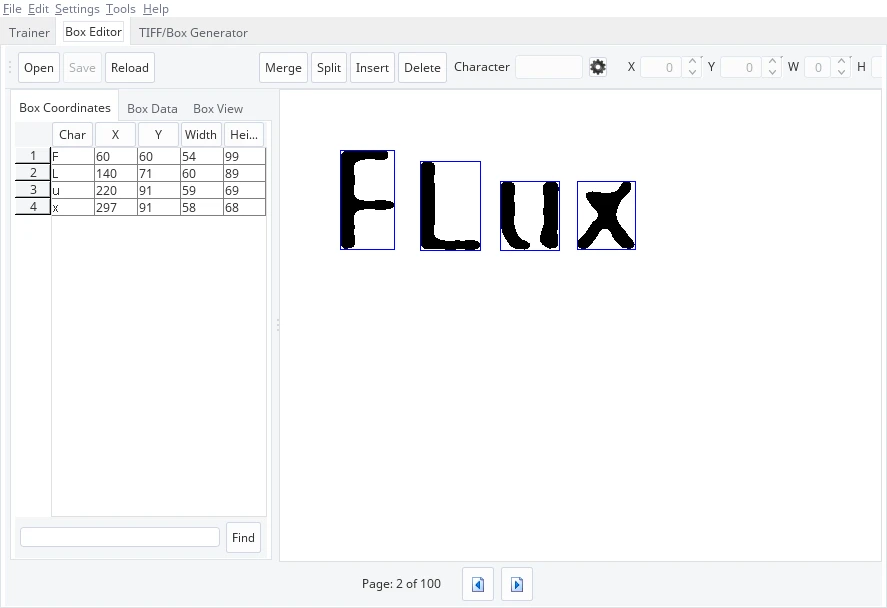Click the Open button
Screen dimensions: 887x608
point(39,68)
